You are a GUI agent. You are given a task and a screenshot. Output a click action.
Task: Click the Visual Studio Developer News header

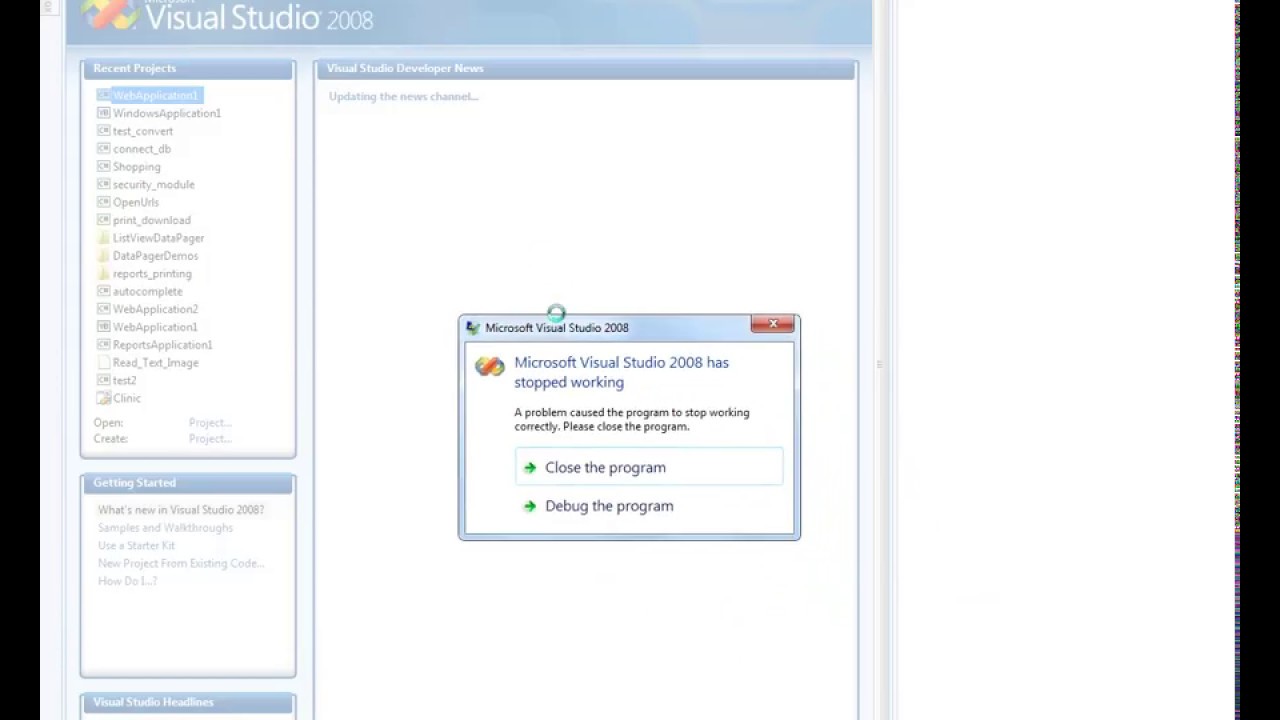[x=586, y=69]
